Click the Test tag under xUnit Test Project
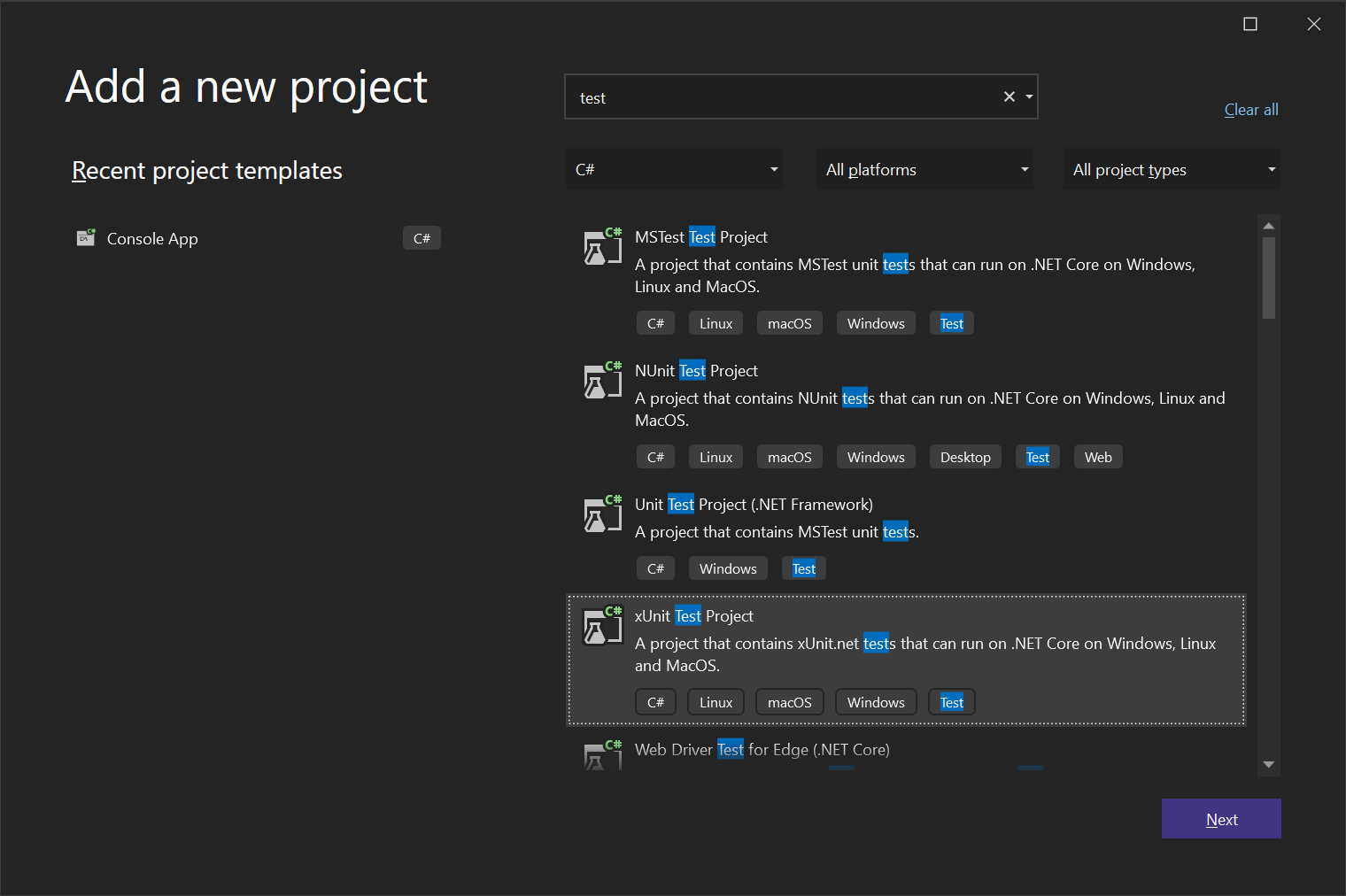Viewport: 1346px width, 896px height. (952, 702)
